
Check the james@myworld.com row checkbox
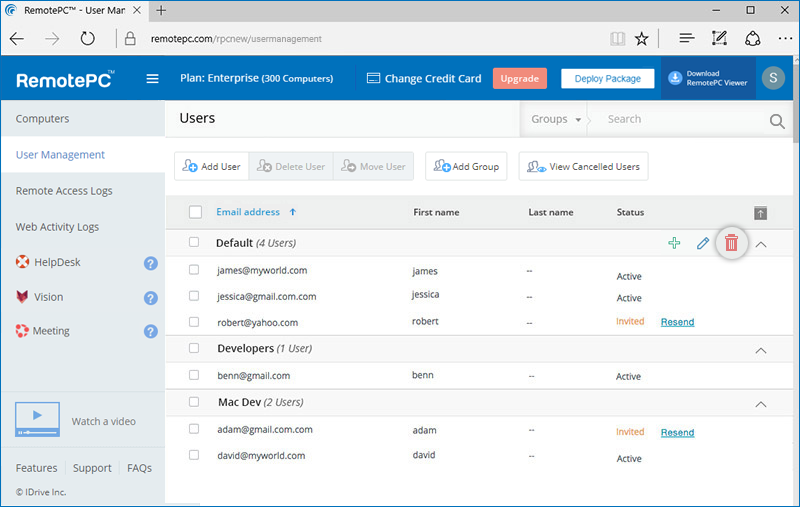point(194,269)
